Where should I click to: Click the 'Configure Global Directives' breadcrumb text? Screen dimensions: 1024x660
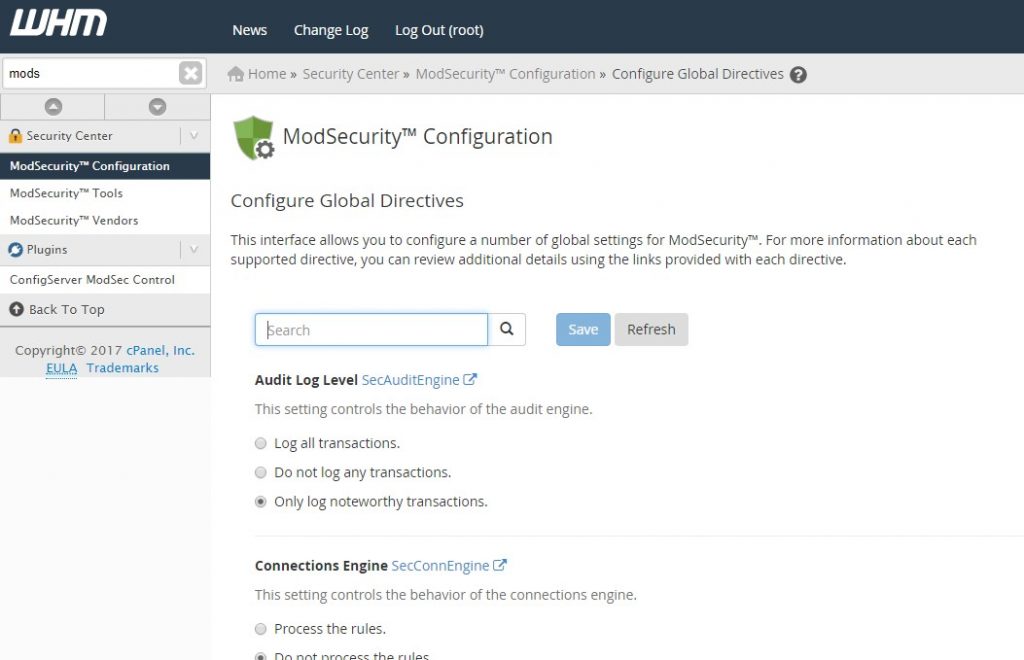coord(697,74)
